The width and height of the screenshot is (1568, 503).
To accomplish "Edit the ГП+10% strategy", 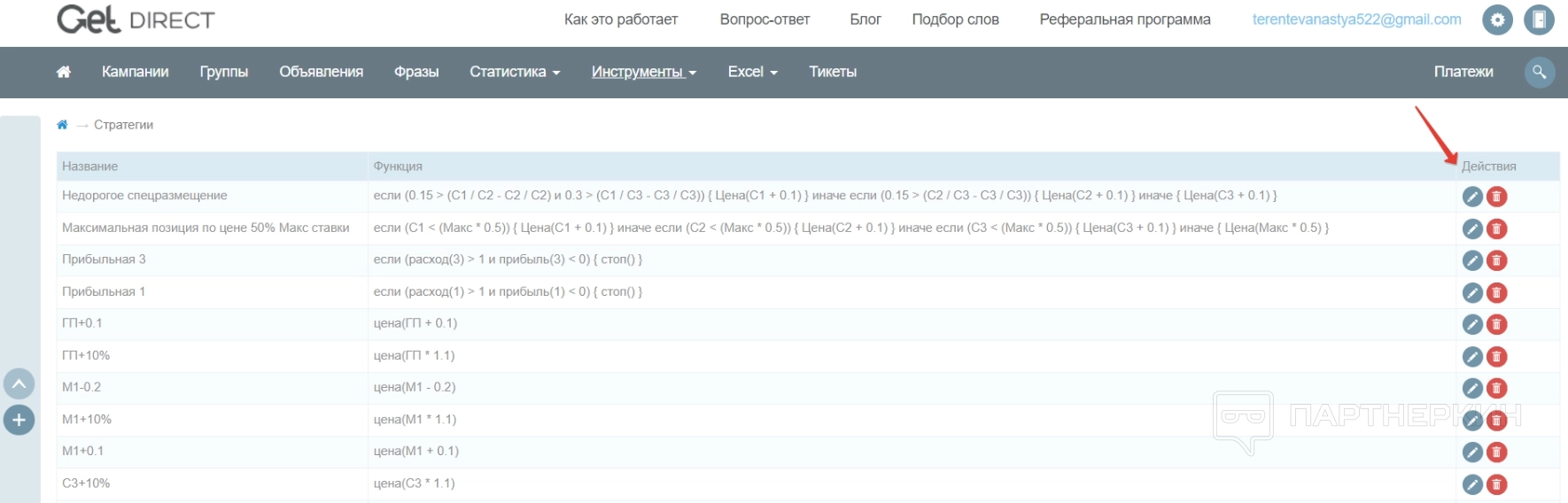I will (1472, 357).
